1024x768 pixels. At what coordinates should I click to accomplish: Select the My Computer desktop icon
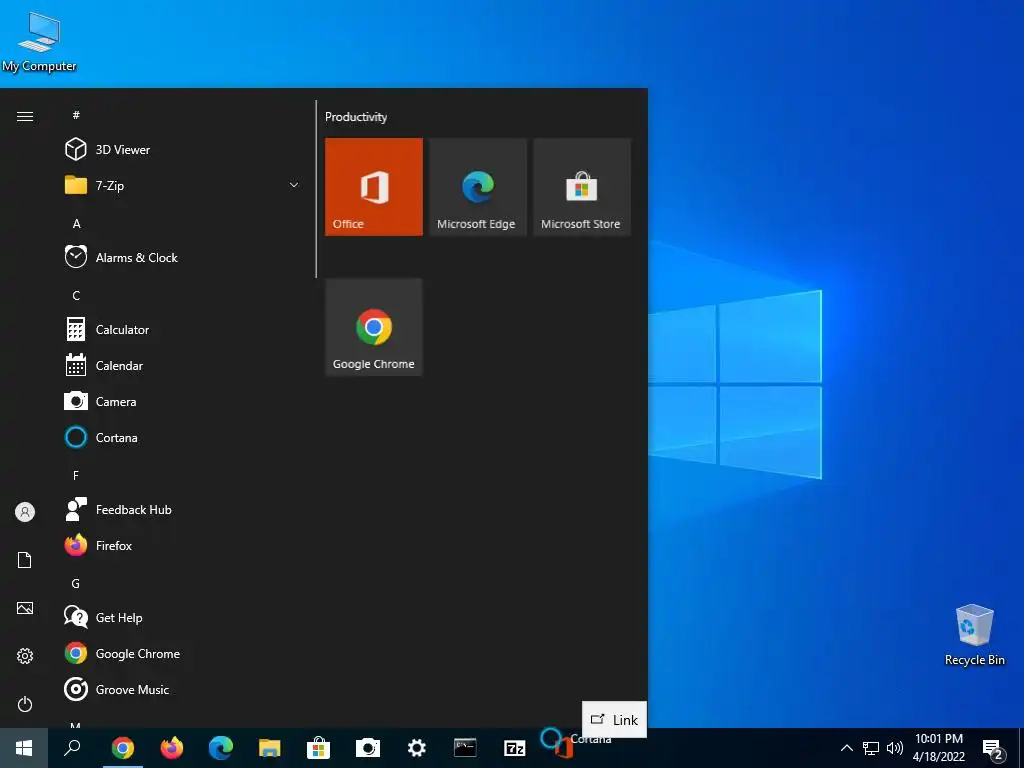tap(39, 42)
